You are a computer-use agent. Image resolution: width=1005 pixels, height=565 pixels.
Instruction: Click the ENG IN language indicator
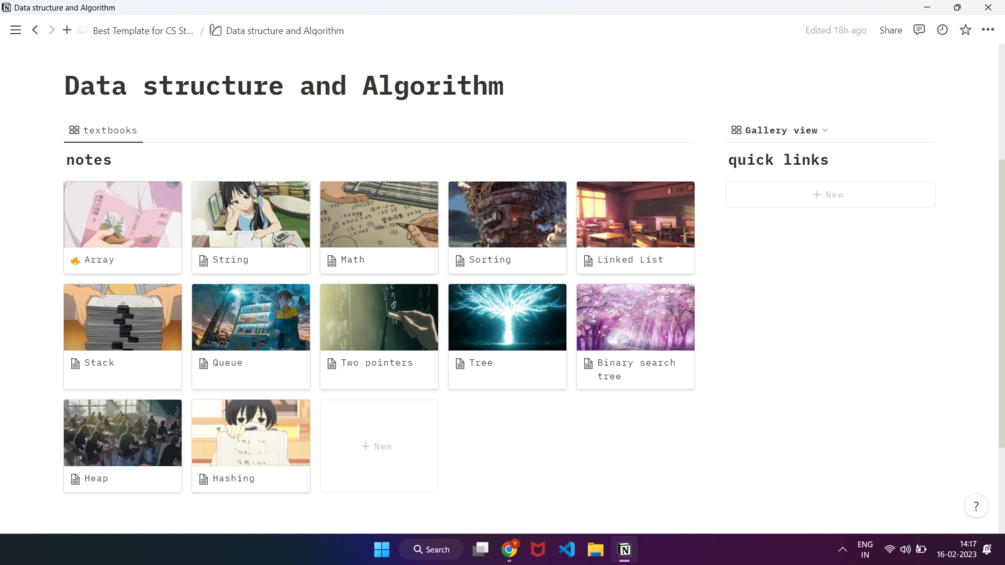coord(865,549)
